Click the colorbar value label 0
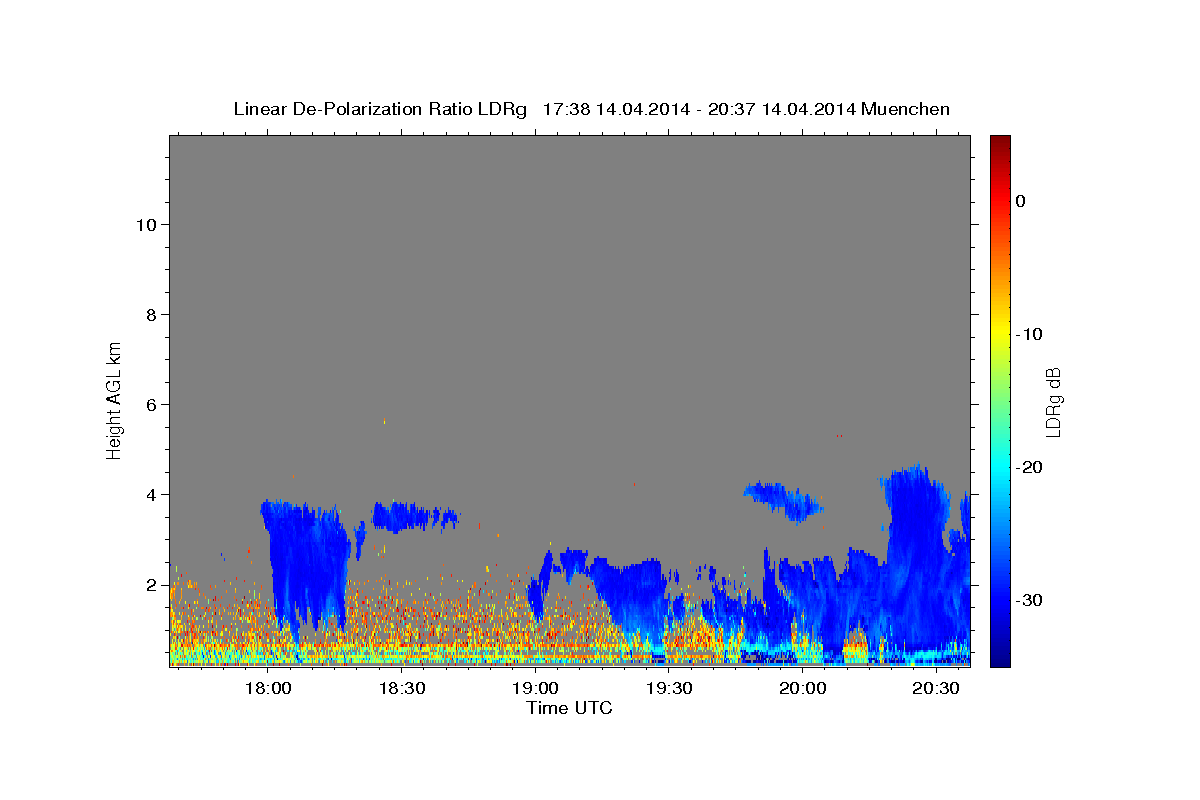Screen dimensions: 1200x800 coord(1020,201)
